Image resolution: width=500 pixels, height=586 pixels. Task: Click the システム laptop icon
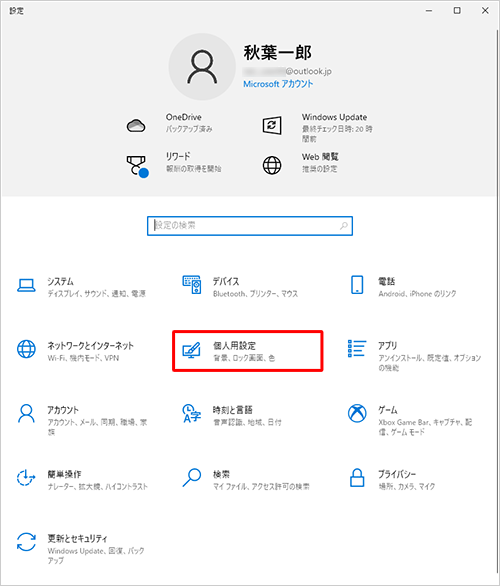[x=27, y=286]
